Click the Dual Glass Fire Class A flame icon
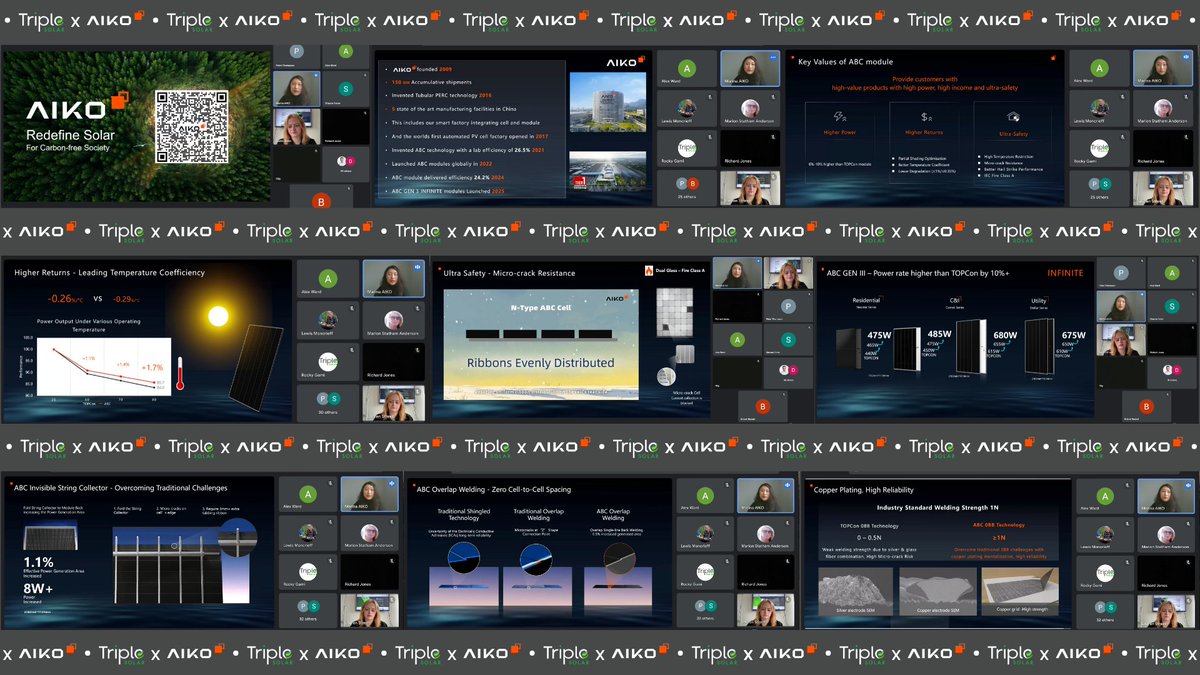Viewport: 1200px width, 675px height. (648, 270)
